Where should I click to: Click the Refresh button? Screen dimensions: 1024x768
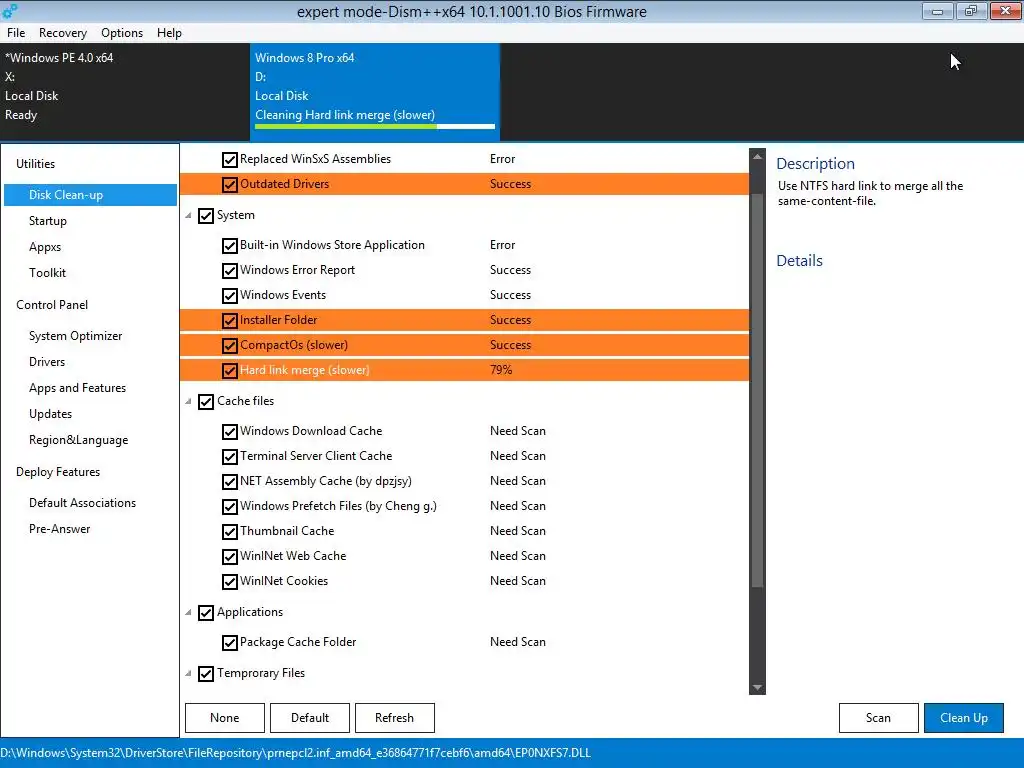pos(394,718)
